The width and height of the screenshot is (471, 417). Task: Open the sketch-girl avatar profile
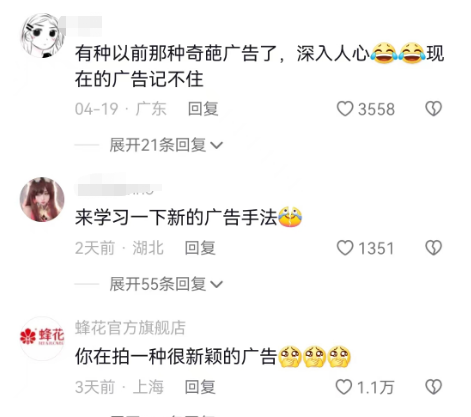[x=42, y=35]
